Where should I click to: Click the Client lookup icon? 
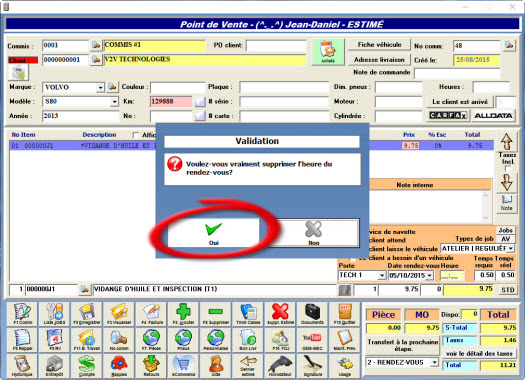click(x=96, y=60)
